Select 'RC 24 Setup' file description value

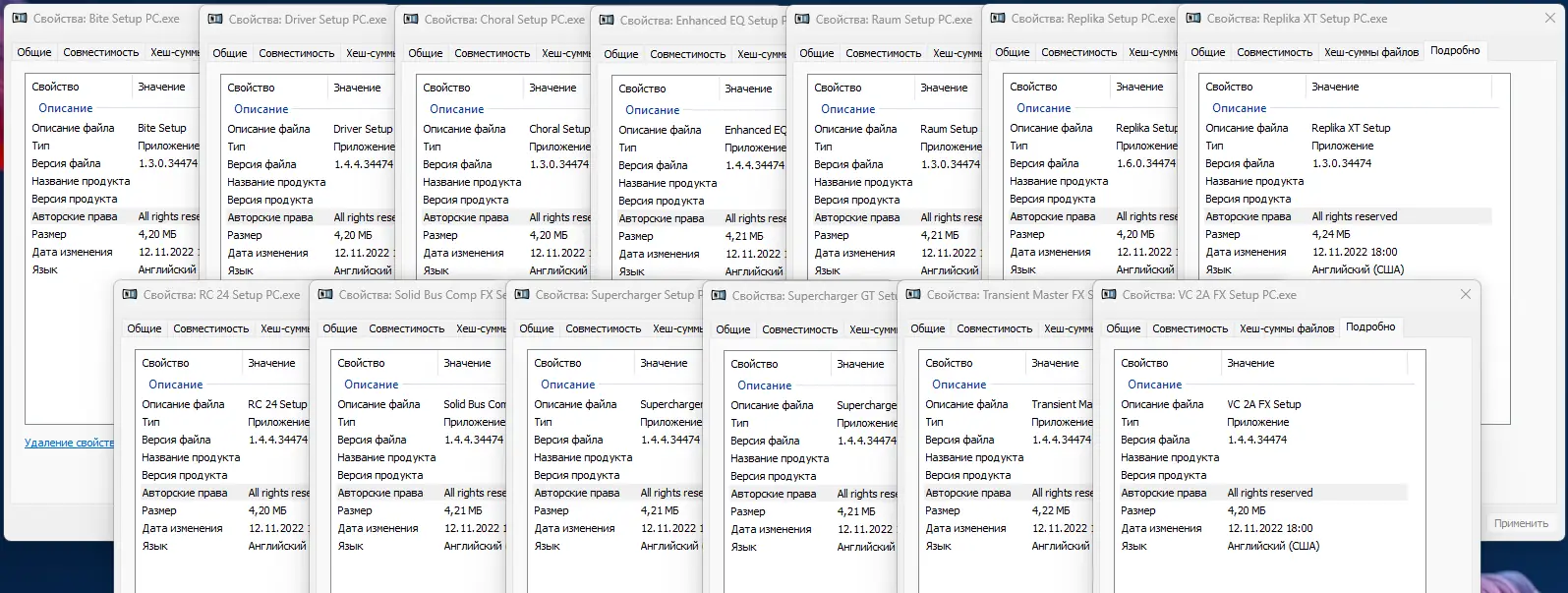(277, 404)
